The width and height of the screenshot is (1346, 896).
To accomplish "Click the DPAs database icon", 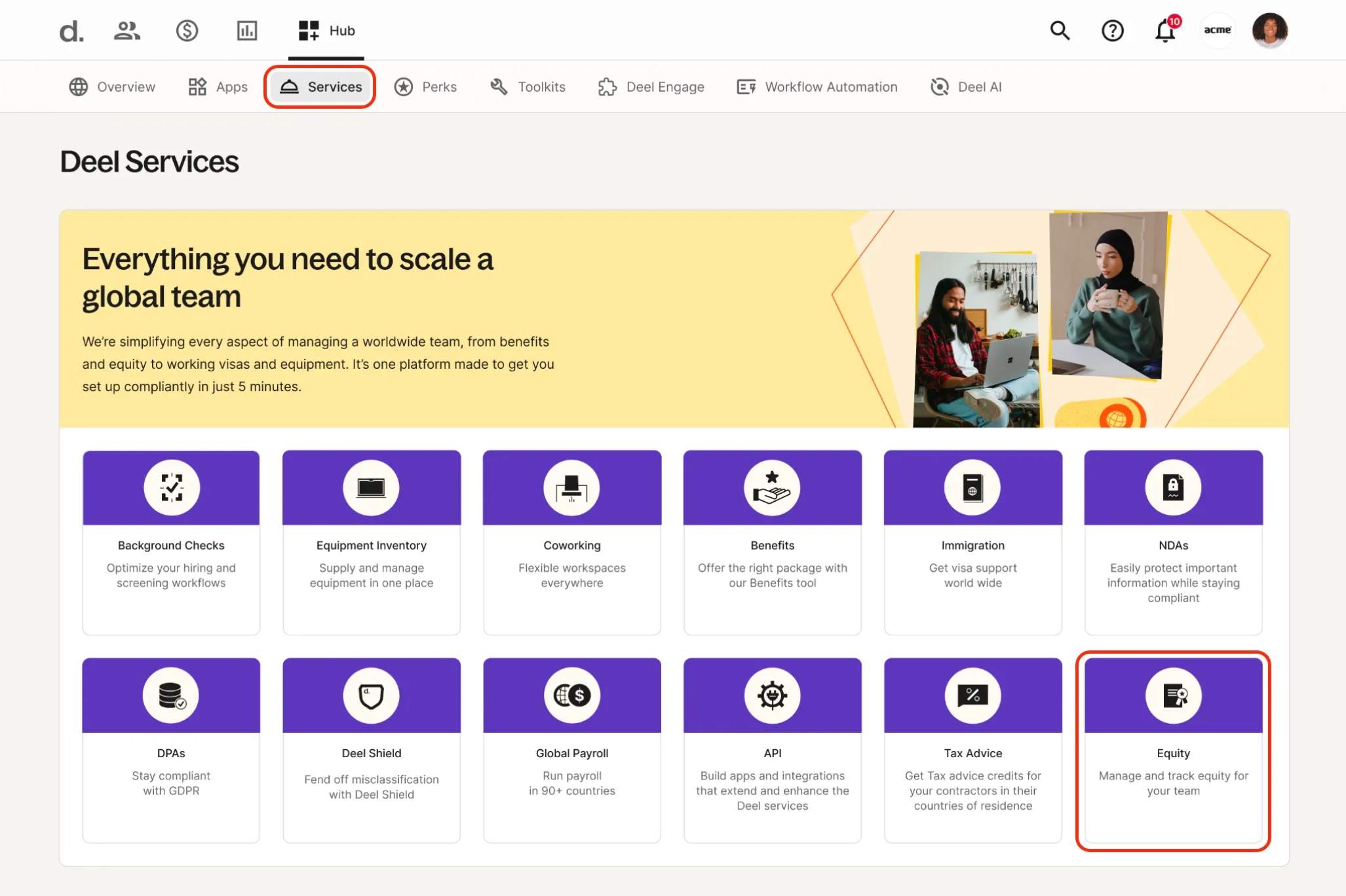I will (171, 696).
